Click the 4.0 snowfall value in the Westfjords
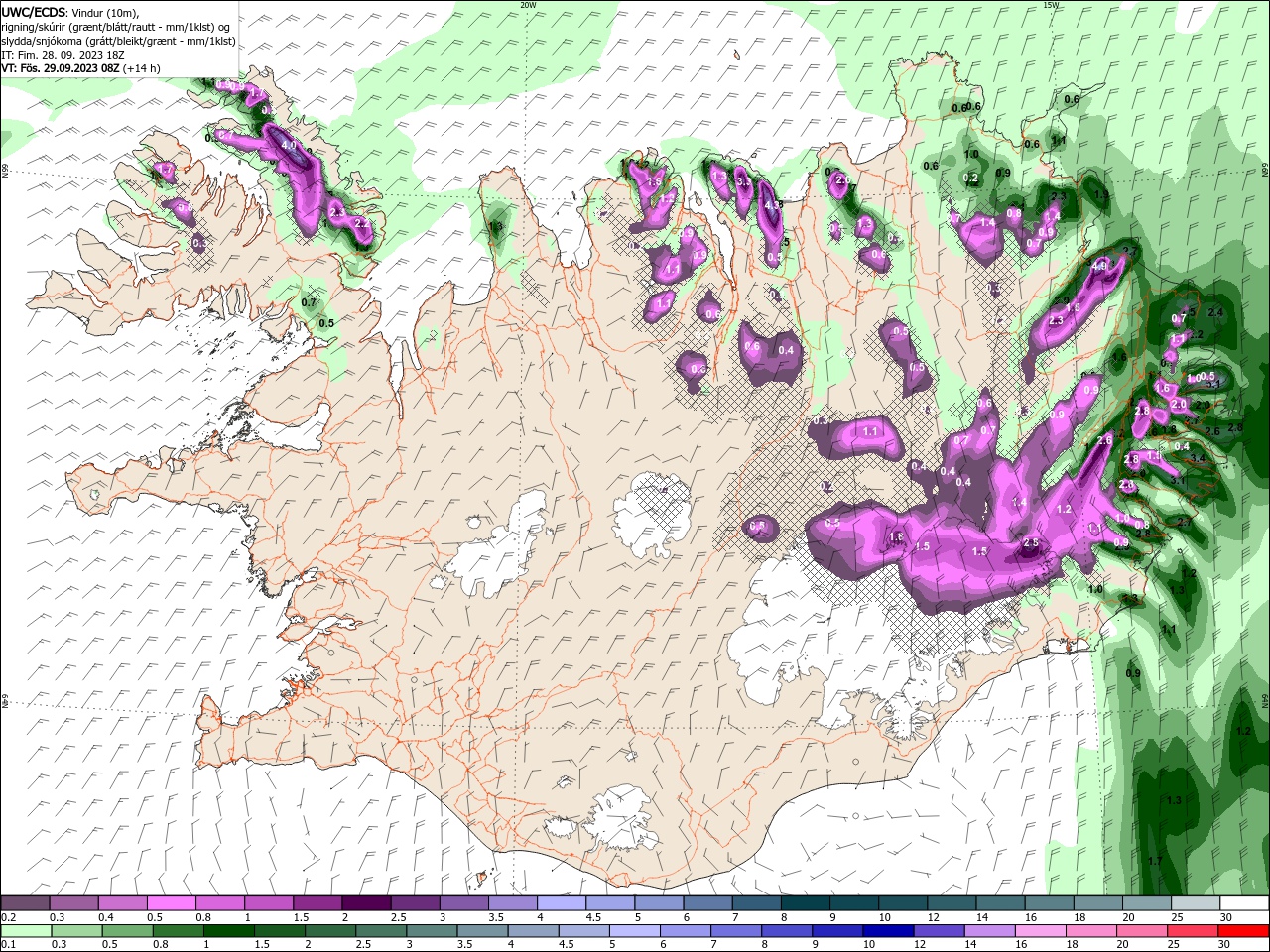This screenshot has width=1270, height=952. (289, 145)
